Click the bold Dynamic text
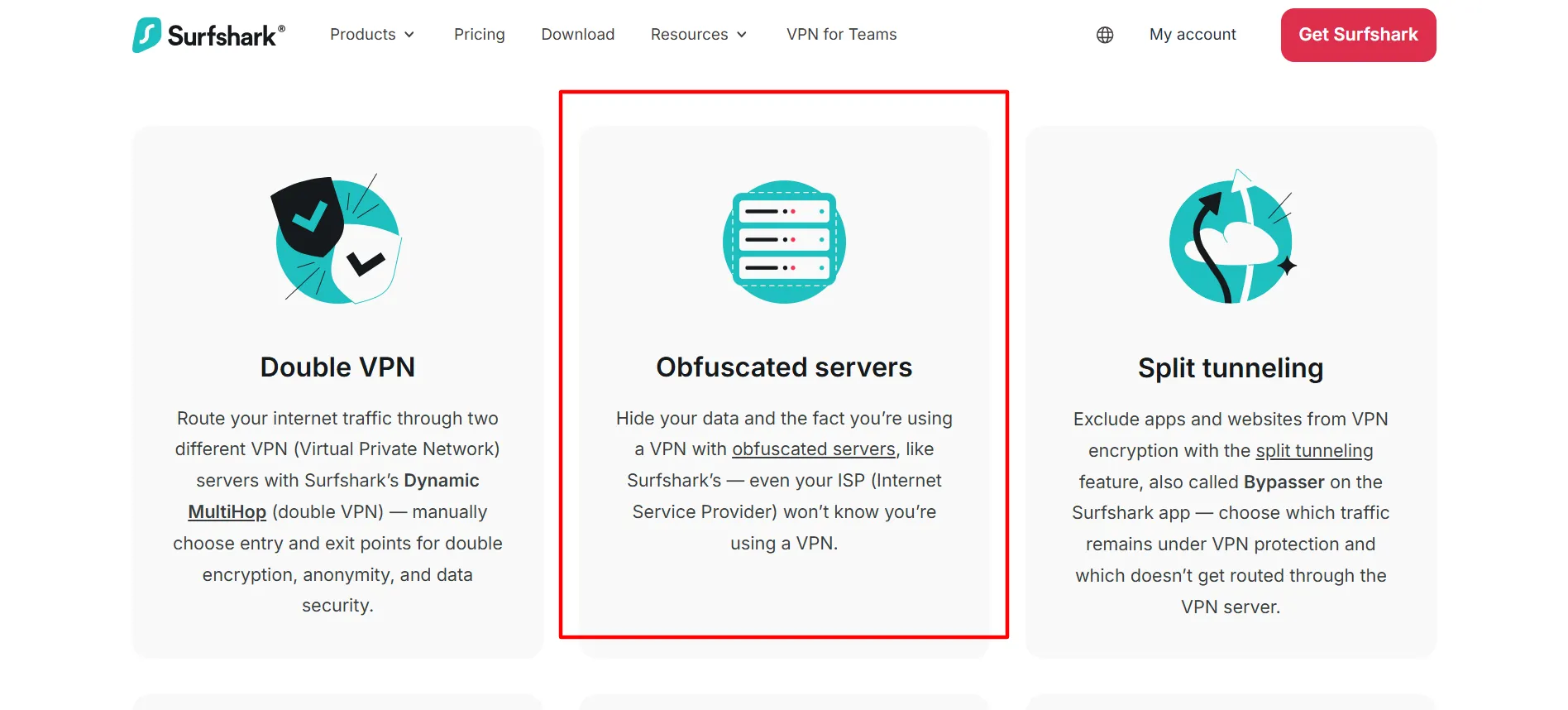1568x710 pixels. 442,481
